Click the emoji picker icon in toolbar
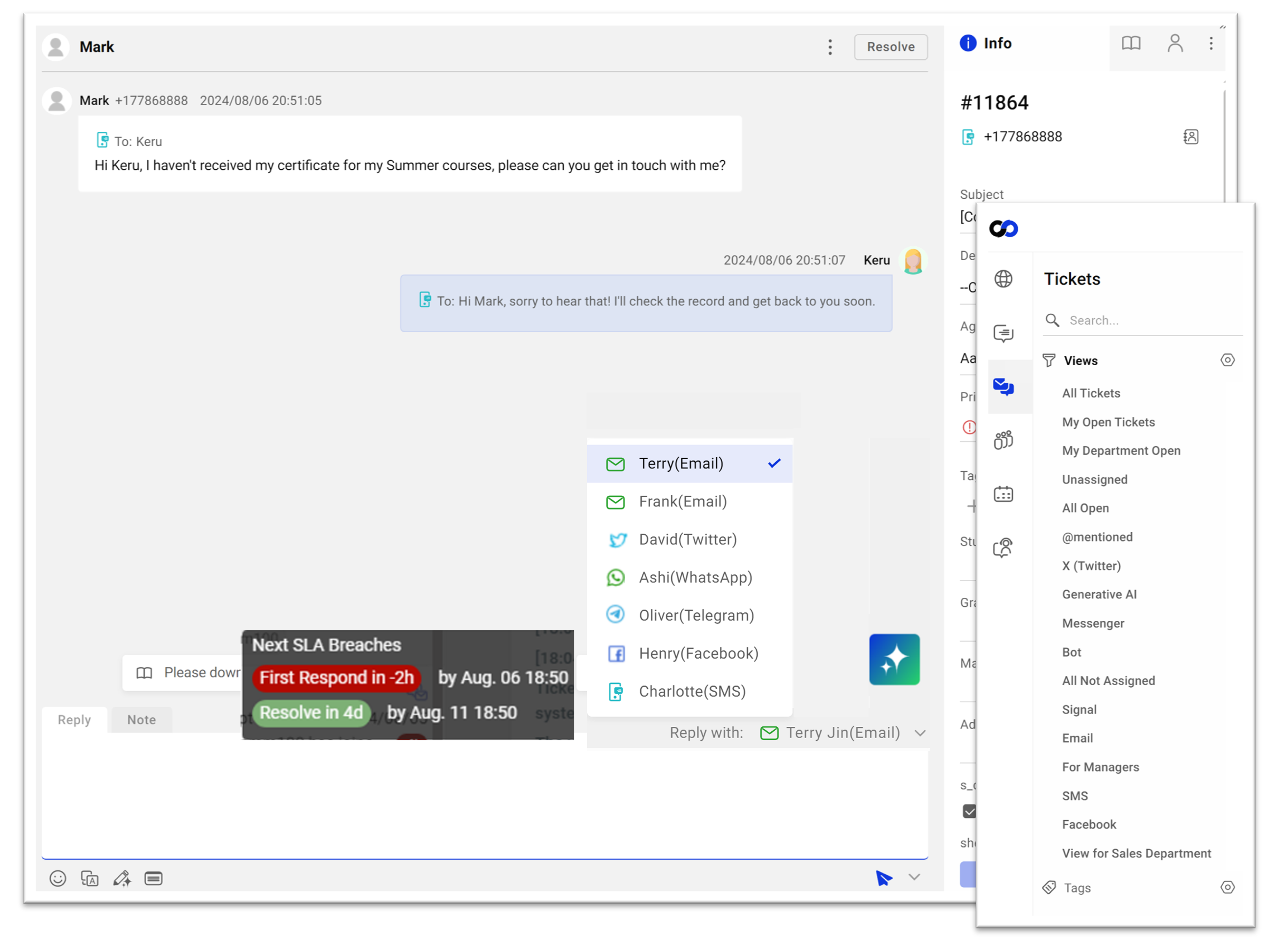The image size is (1288, 944). tap(57, 878)
